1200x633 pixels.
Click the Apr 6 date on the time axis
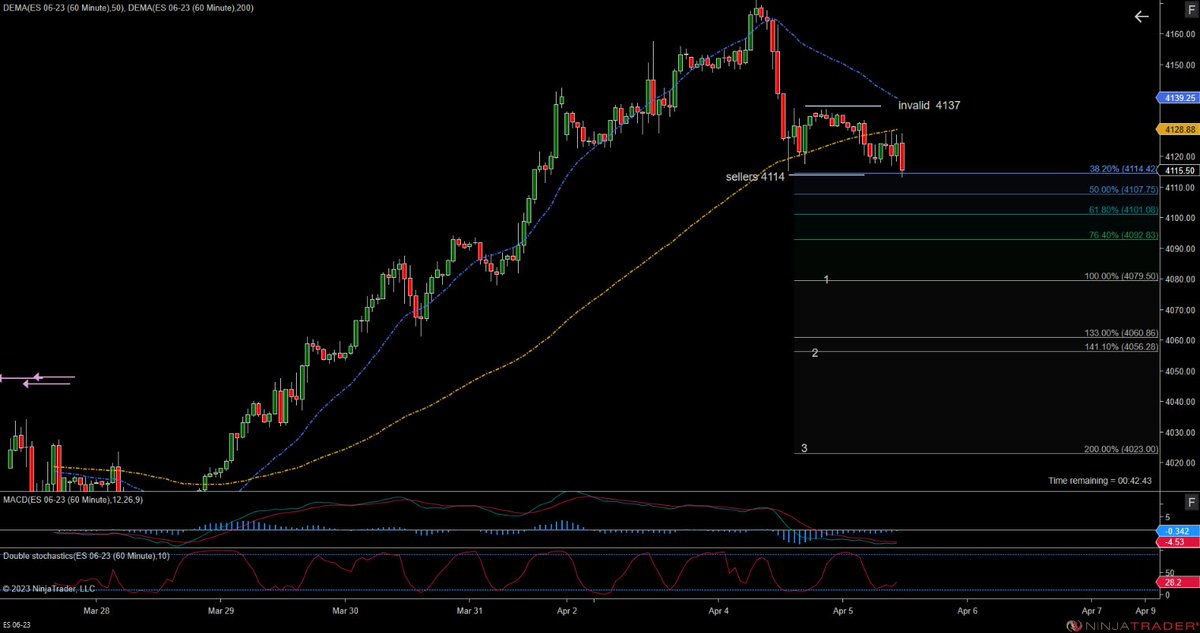pyautogui.click(x=967, y=609)
